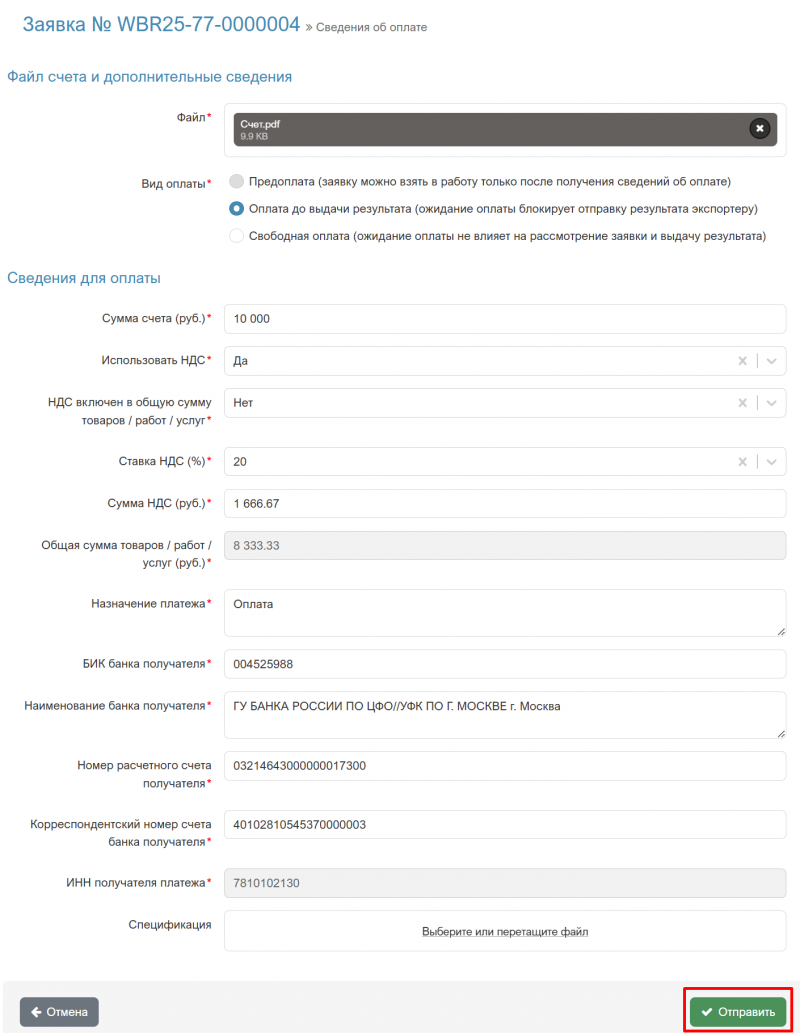Click the Назначение платежа text area
Image resolution: width=800 pixels, height=1033 pixels.
coord(505,612)
